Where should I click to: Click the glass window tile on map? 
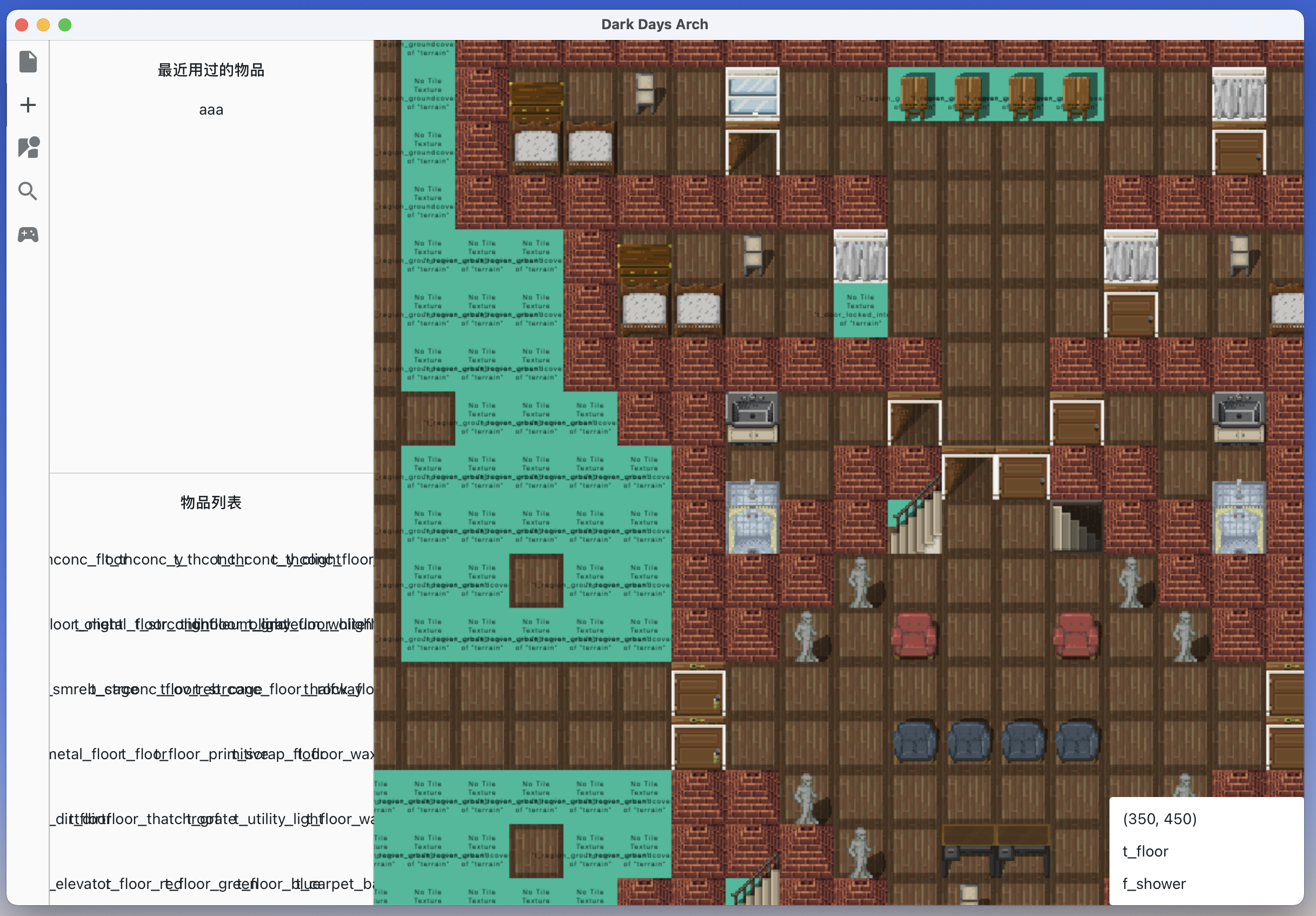pos(752,95)
